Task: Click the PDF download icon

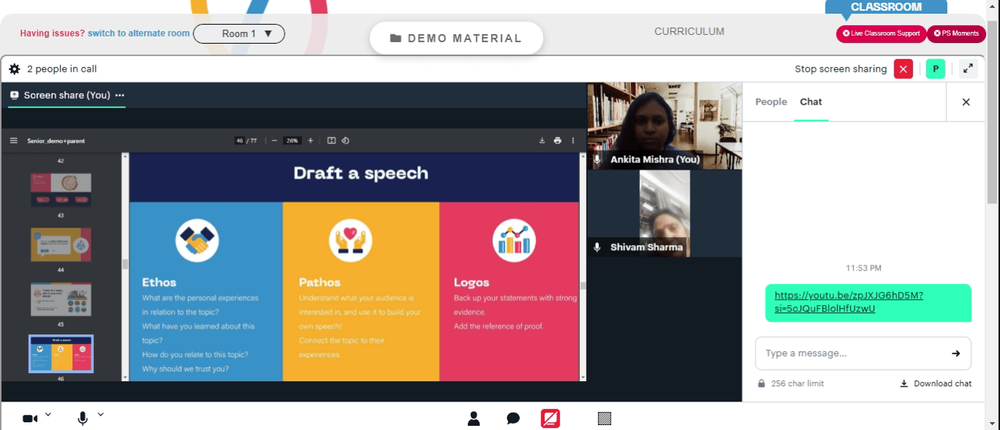Action: 541,141
